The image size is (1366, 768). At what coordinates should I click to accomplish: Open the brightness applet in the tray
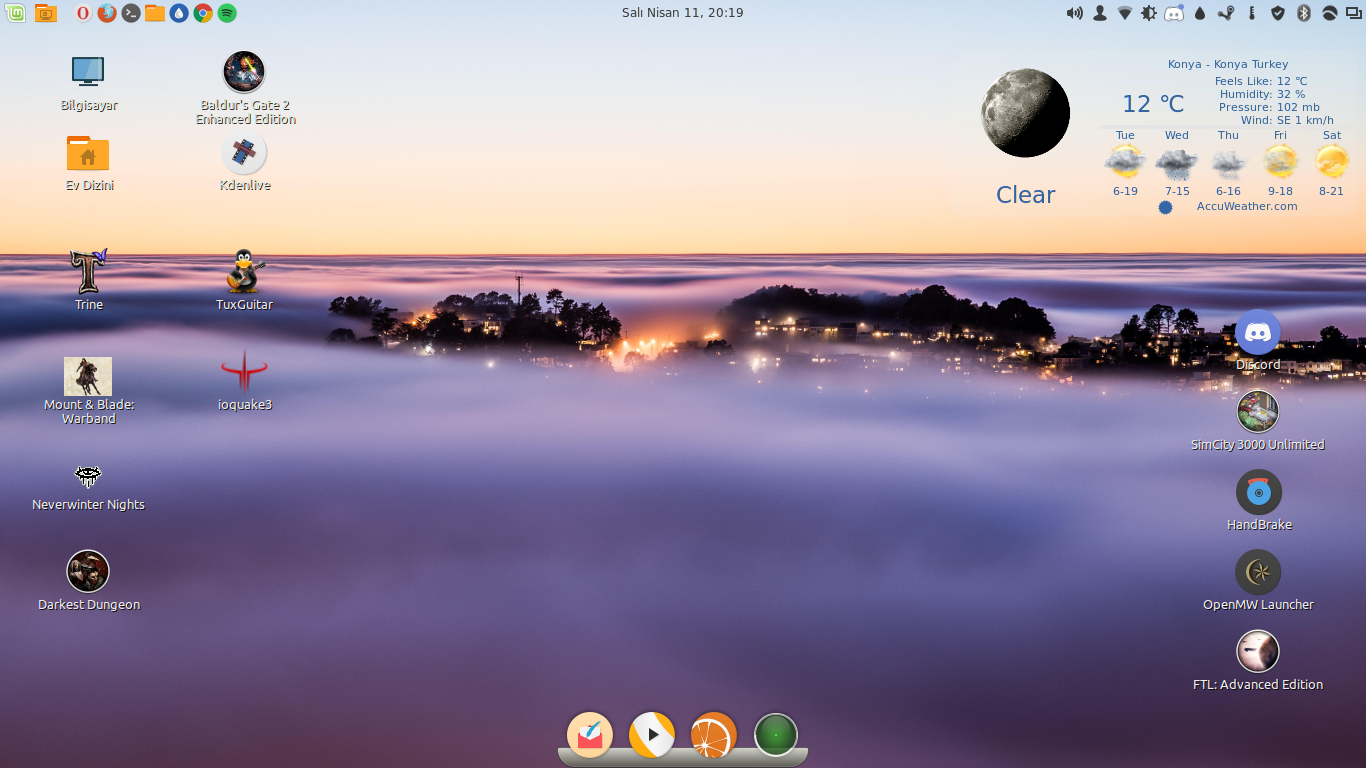(1150, 13)
